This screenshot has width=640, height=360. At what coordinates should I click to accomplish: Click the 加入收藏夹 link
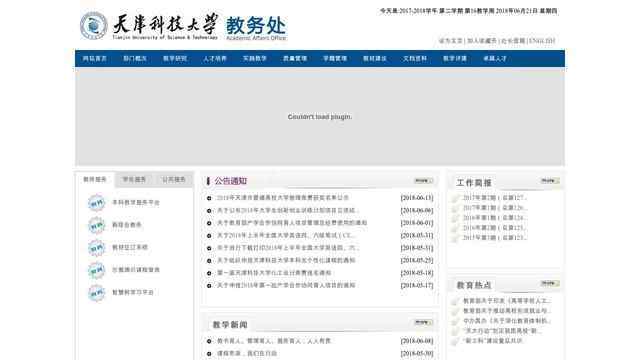[x=482, y=41]
